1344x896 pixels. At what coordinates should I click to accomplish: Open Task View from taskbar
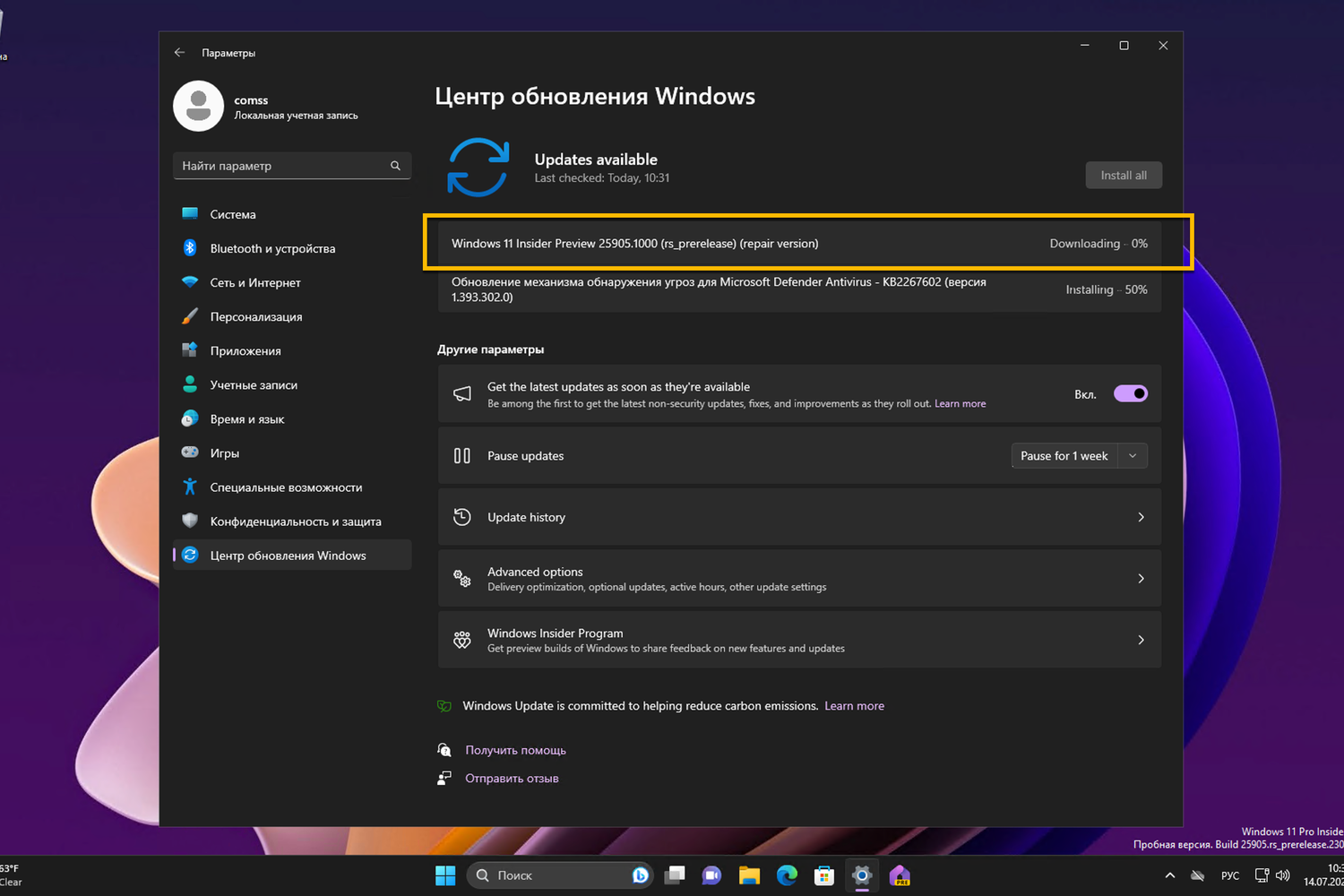tap(675, 875)
